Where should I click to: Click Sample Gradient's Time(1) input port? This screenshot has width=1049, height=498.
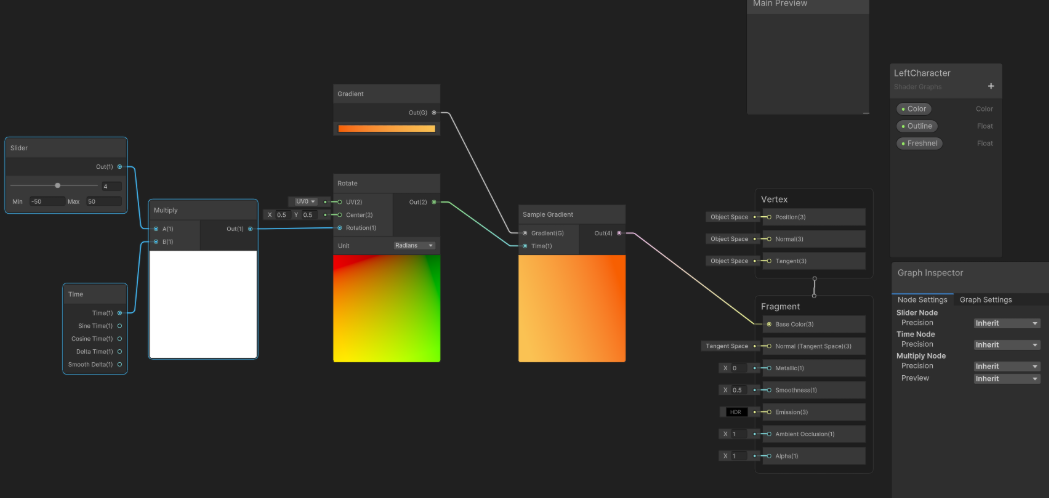coord(525,246)
